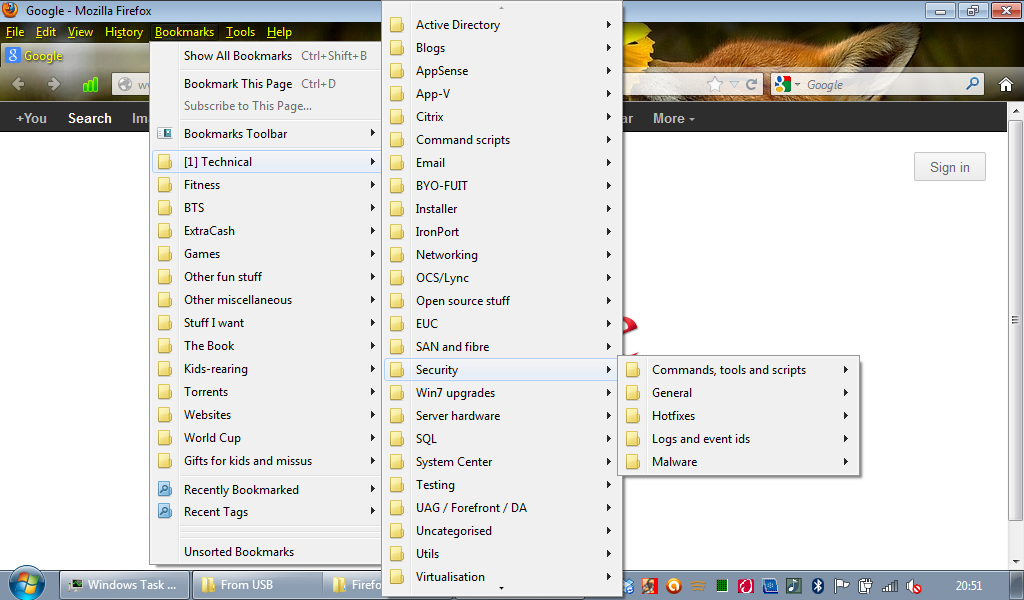1024x600 pixels.
Task: Click the Recently Bookmarked magnifier folder icon
Action: [x=165, y=489]
